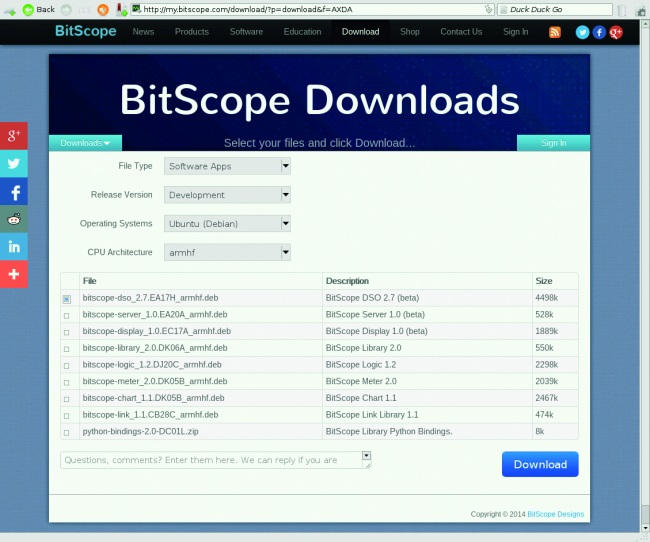The height and width of the screenshot is (542, 650).
Task: Share page via Twitter sidebar icon
Action: pos(14,164)
